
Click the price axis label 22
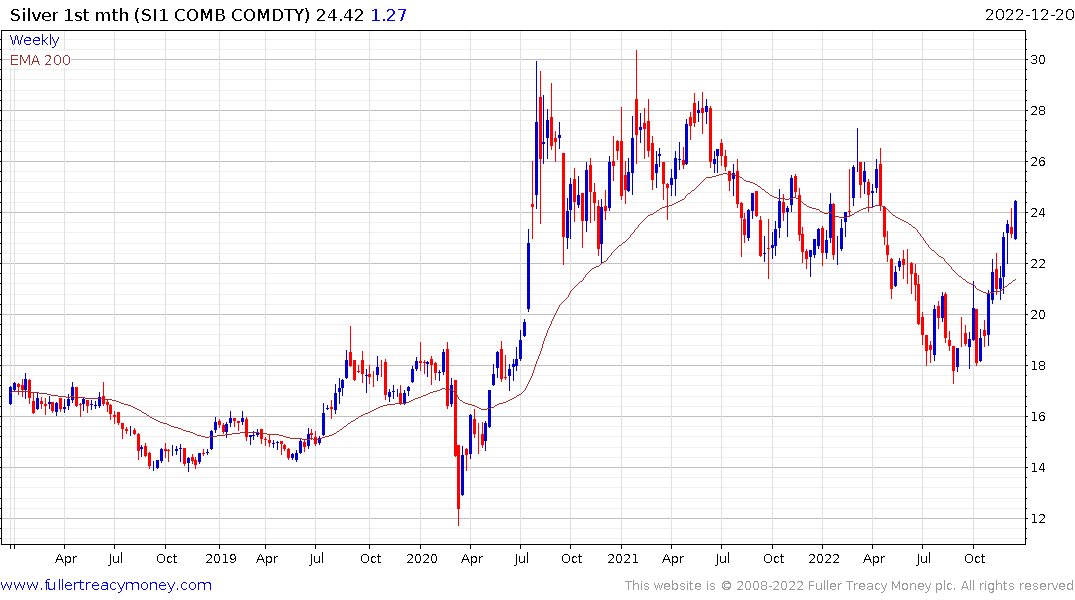(x=1037, y=264)
